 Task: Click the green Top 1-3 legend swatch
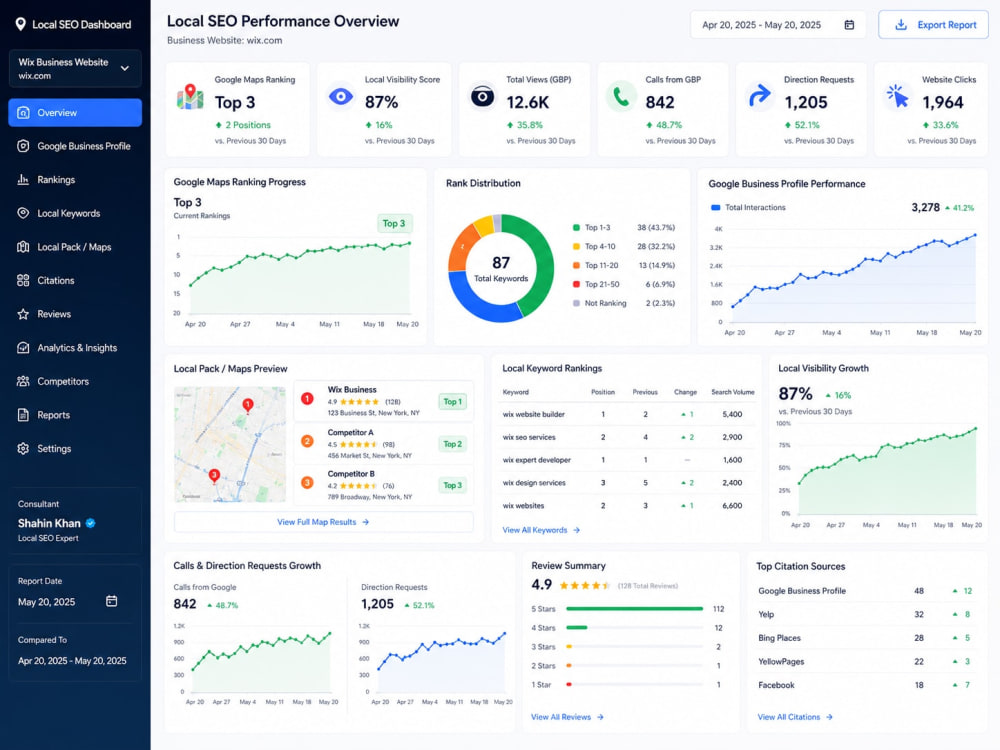pyautogui.click(x=577, y=227)
